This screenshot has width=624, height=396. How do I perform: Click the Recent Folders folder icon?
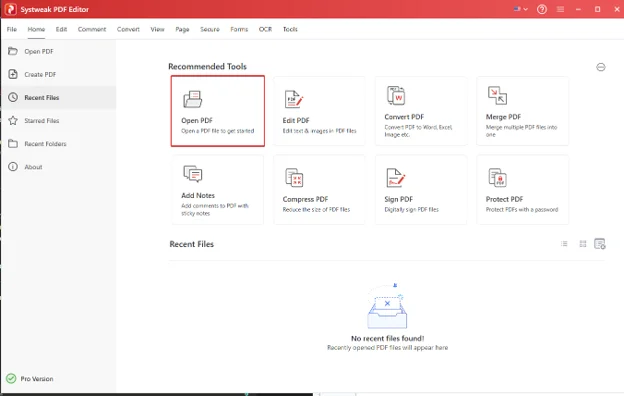(13, 143)
